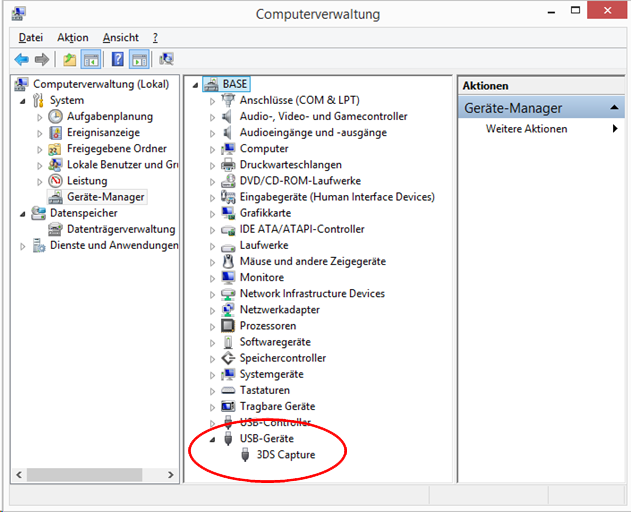Viewport: 631px width, 512px height.
Task: Select Geräte-Manager in the left tree
Action: [105, 197]
